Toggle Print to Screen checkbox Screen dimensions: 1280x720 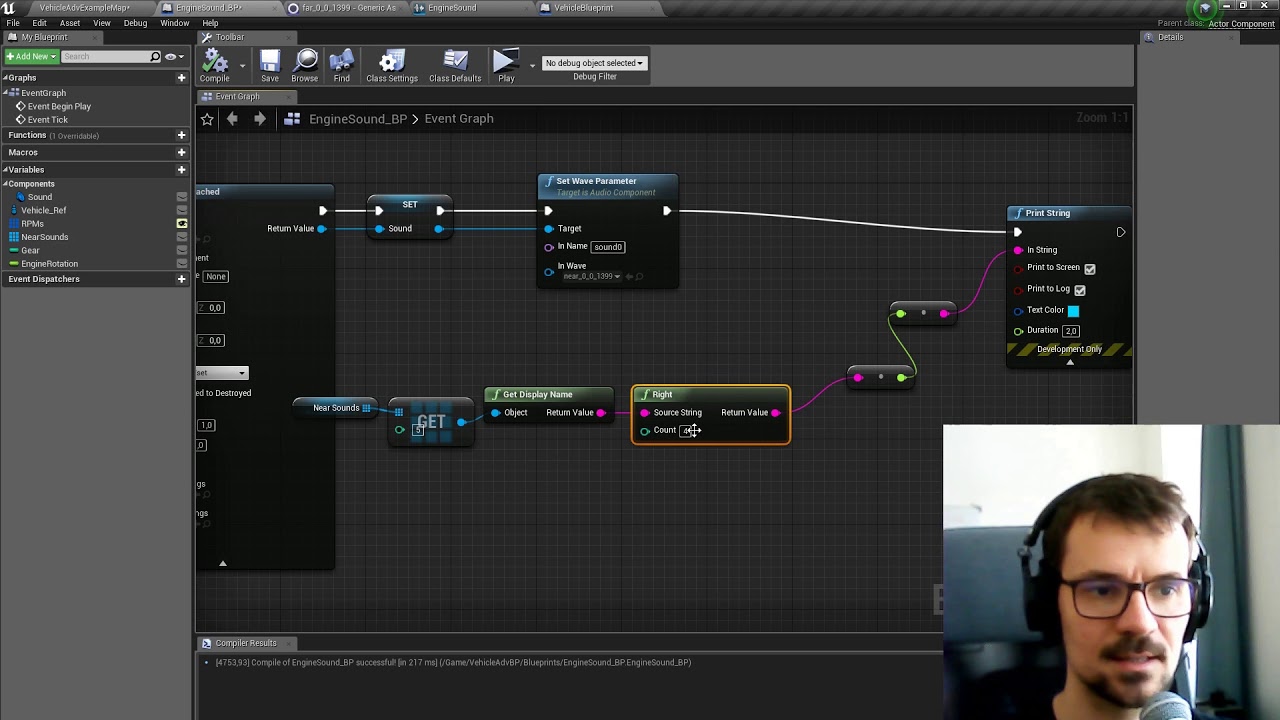tap(1090, 268)
